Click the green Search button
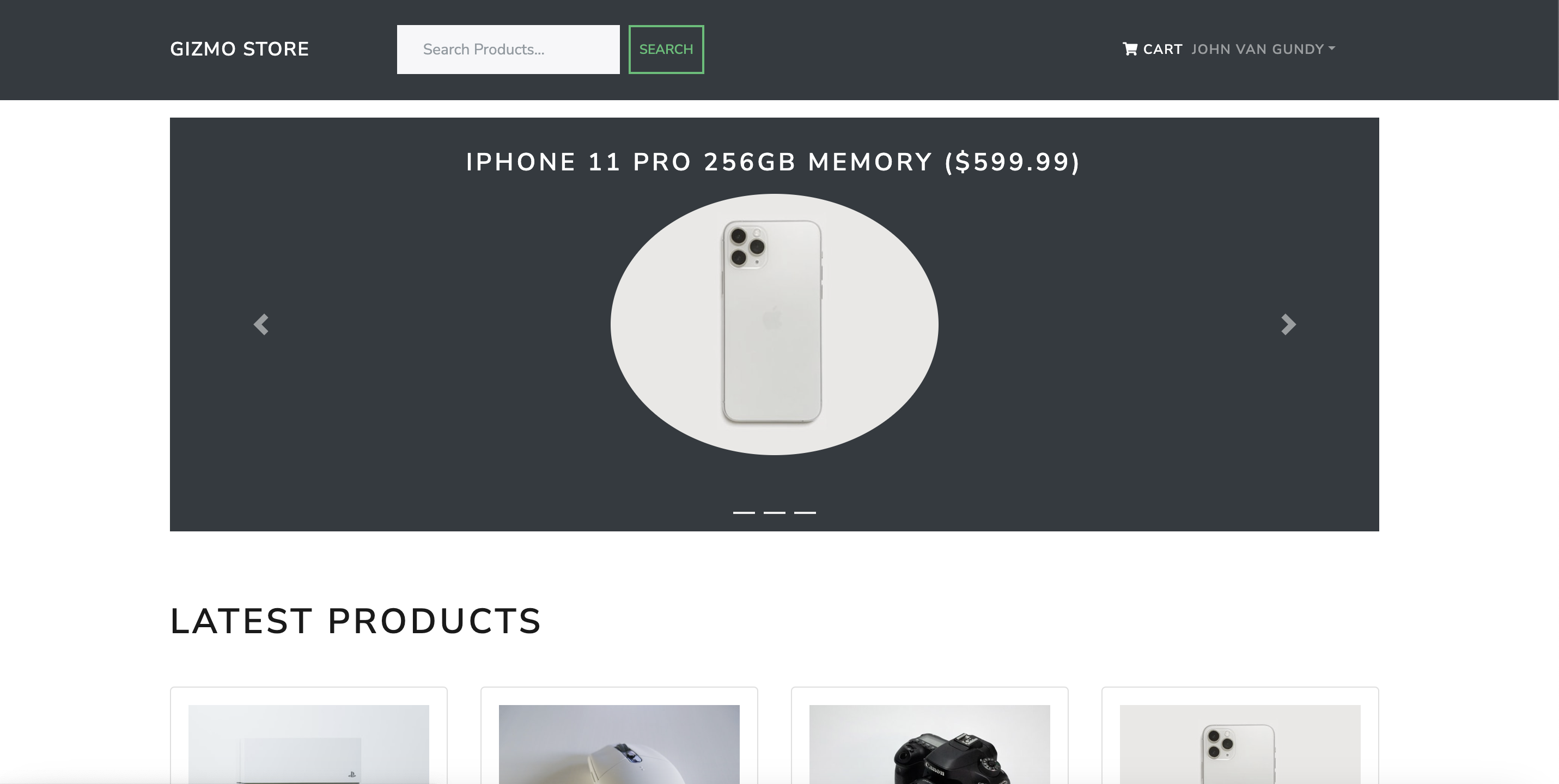 (x=666, y=50)
